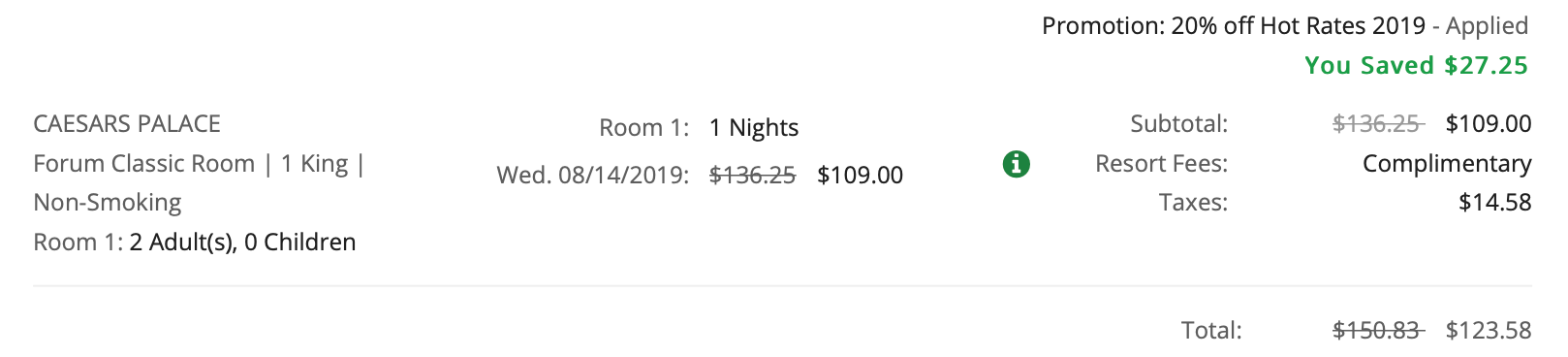Click the crossed-out $150.83 total

coord(1377,331)
